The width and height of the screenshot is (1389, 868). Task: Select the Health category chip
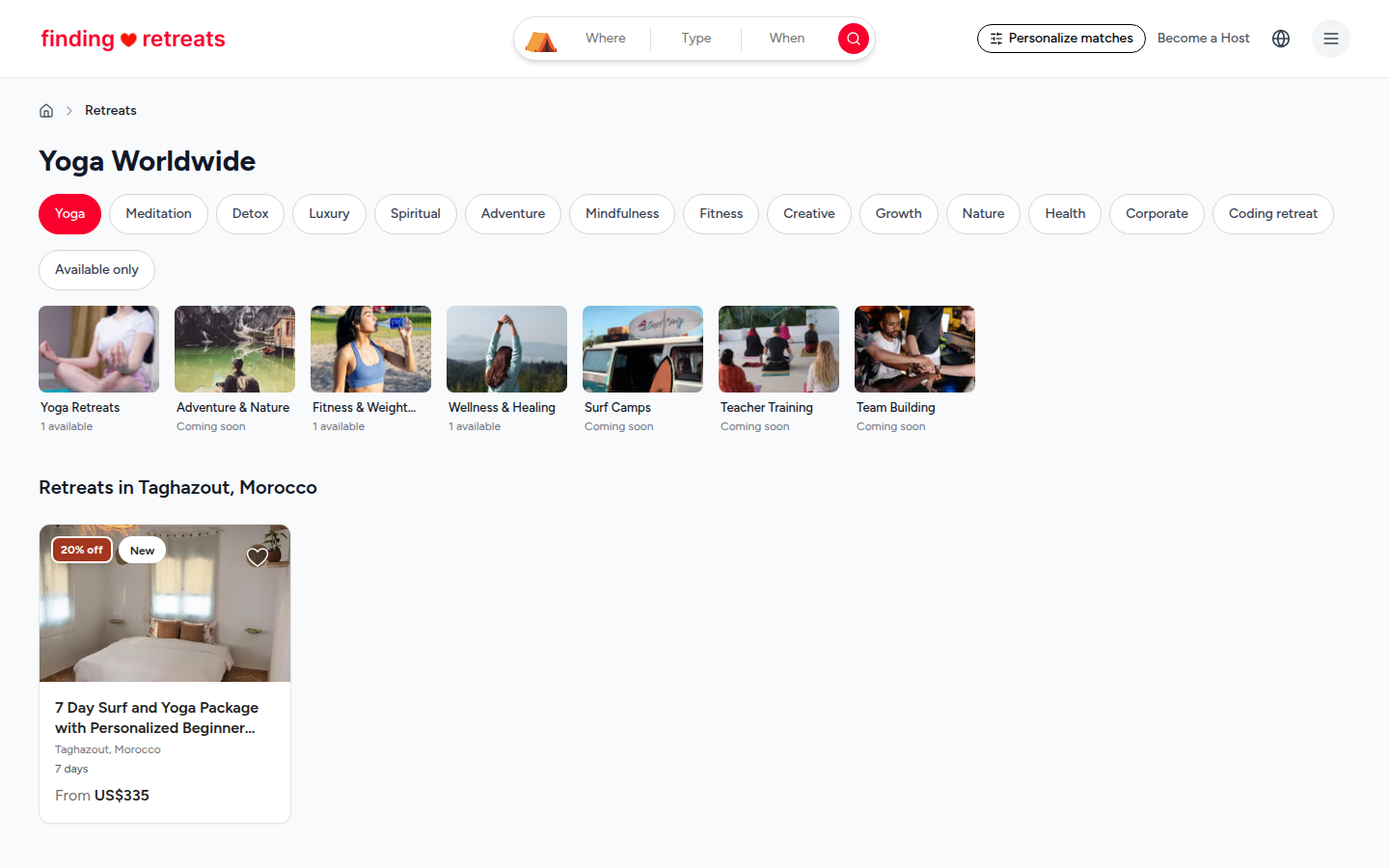pos(1065,214)
